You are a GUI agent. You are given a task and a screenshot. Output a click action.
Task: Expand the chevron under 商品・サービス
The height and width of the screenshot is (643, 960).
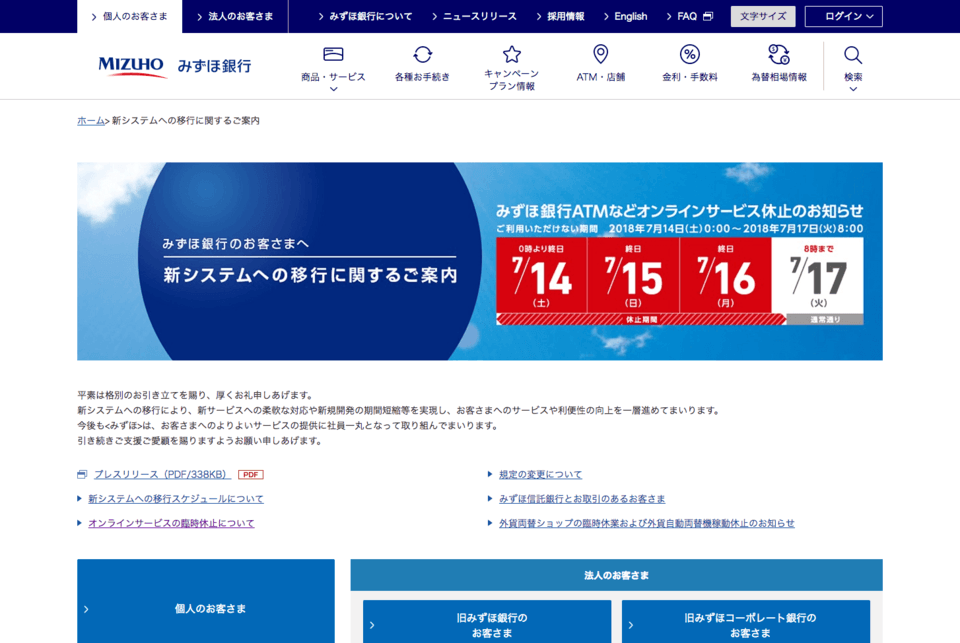(x=333, y=89)
